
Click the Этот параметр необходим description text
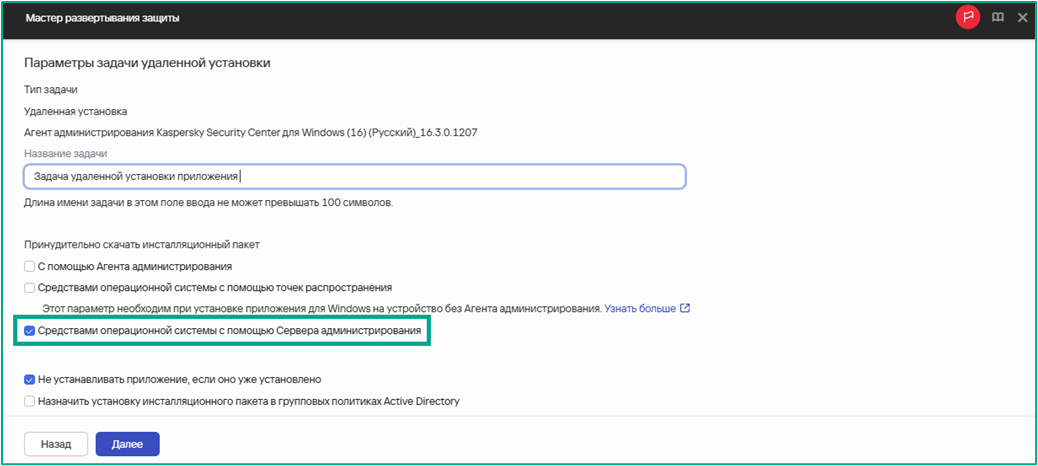pyautogui.click(x=321, y=308)
